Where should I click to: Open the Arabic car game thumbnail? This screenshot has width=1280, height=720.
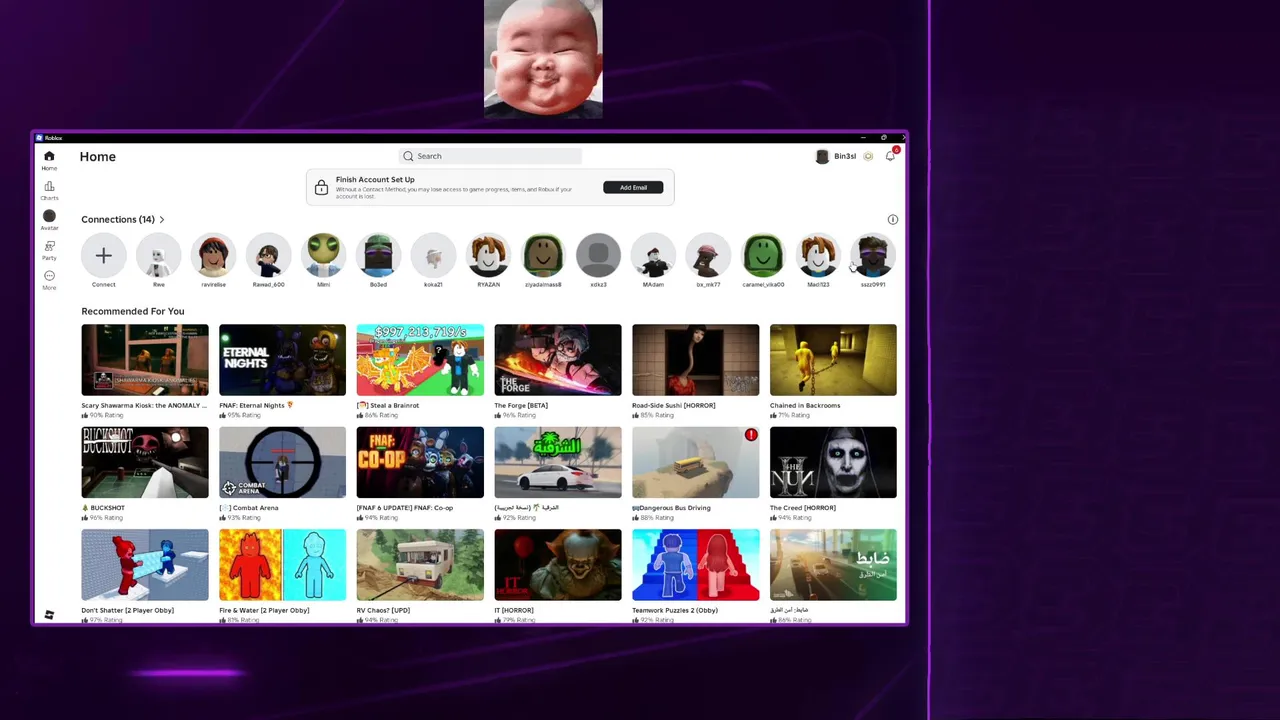(558, 462)
